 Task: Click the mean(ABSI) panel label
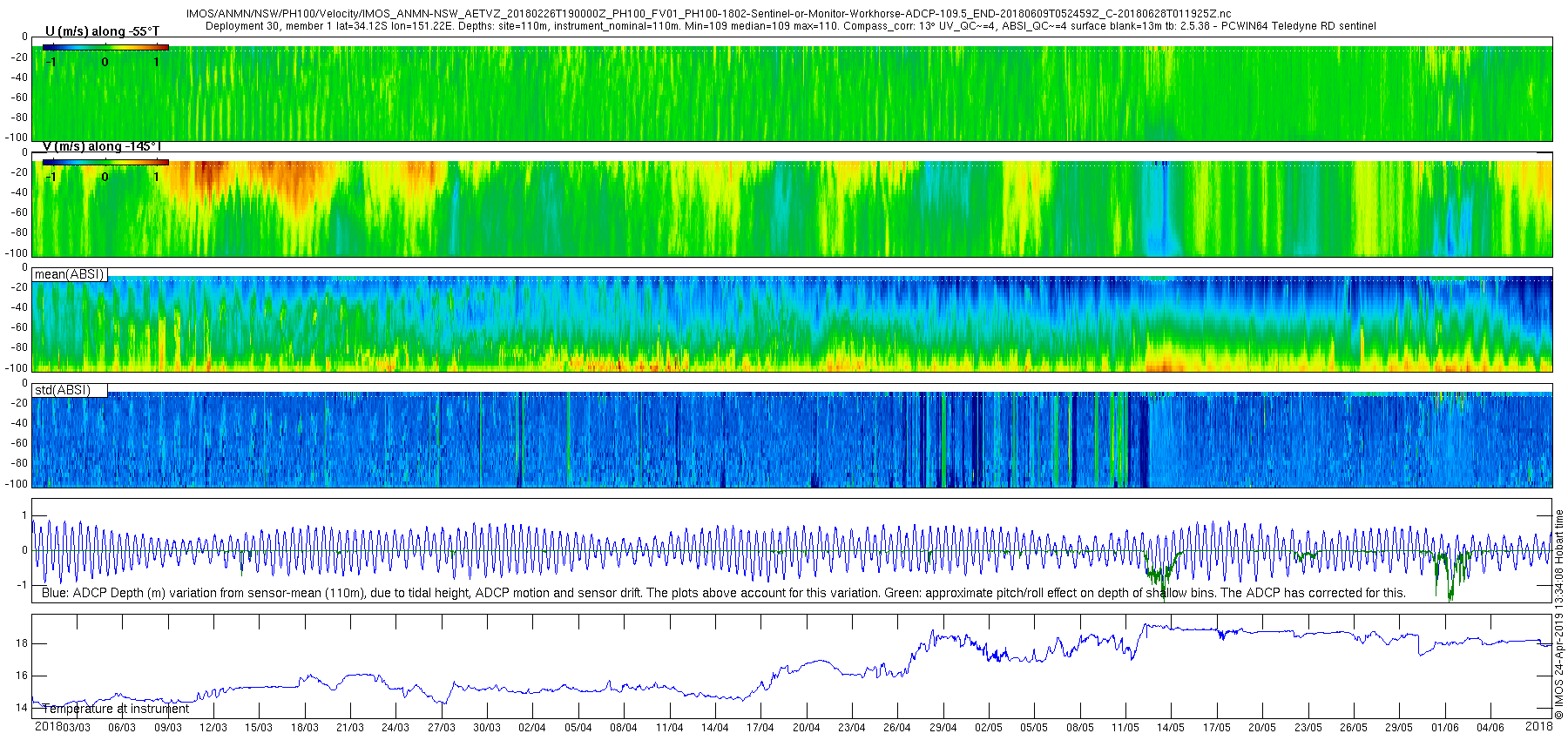pyautogui.click(x=70, y=274)
